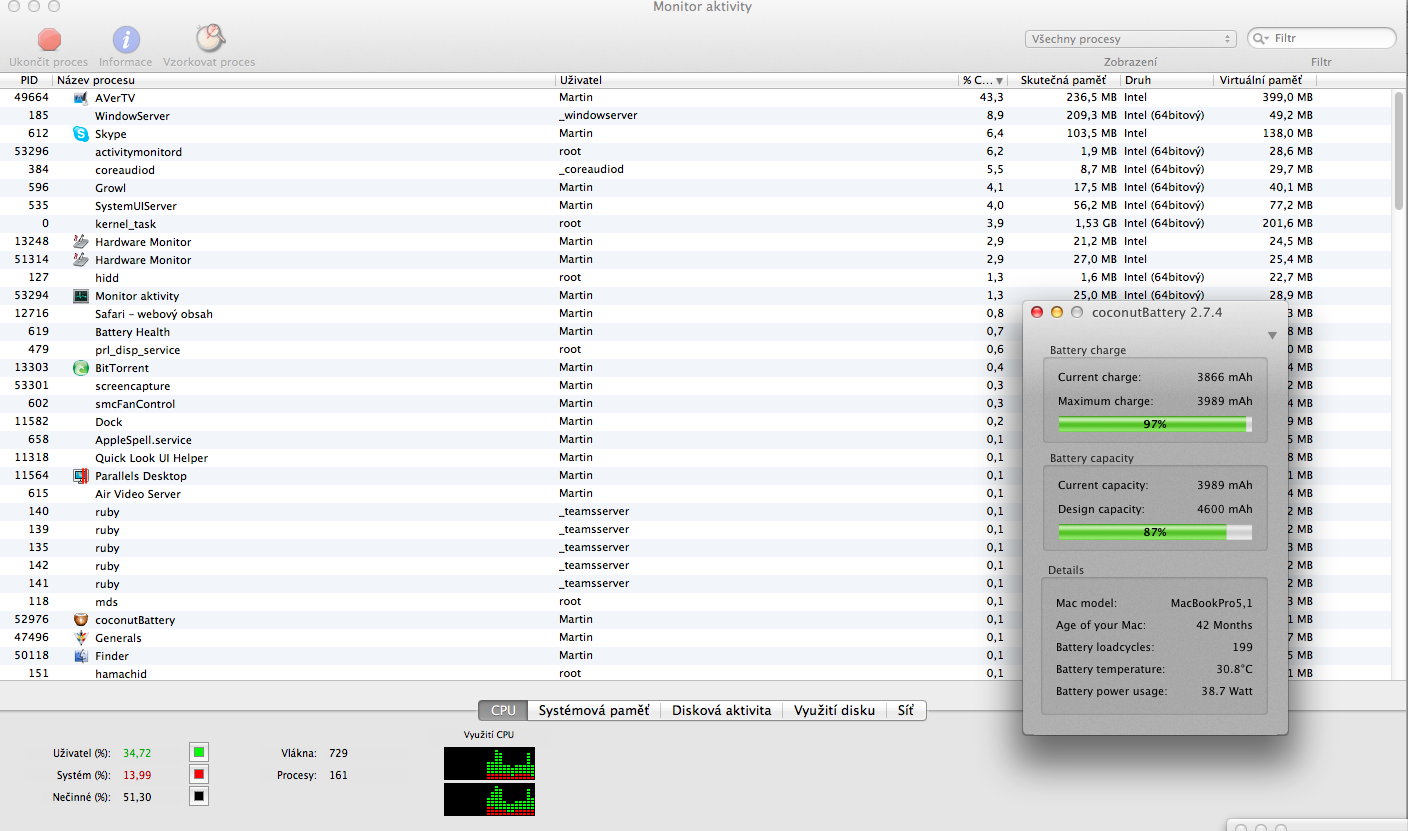Viewport: 1408px width, 831px height.
Task: Click the 199 loadcycles value in coconutBattery
Action: [1242, 647]
